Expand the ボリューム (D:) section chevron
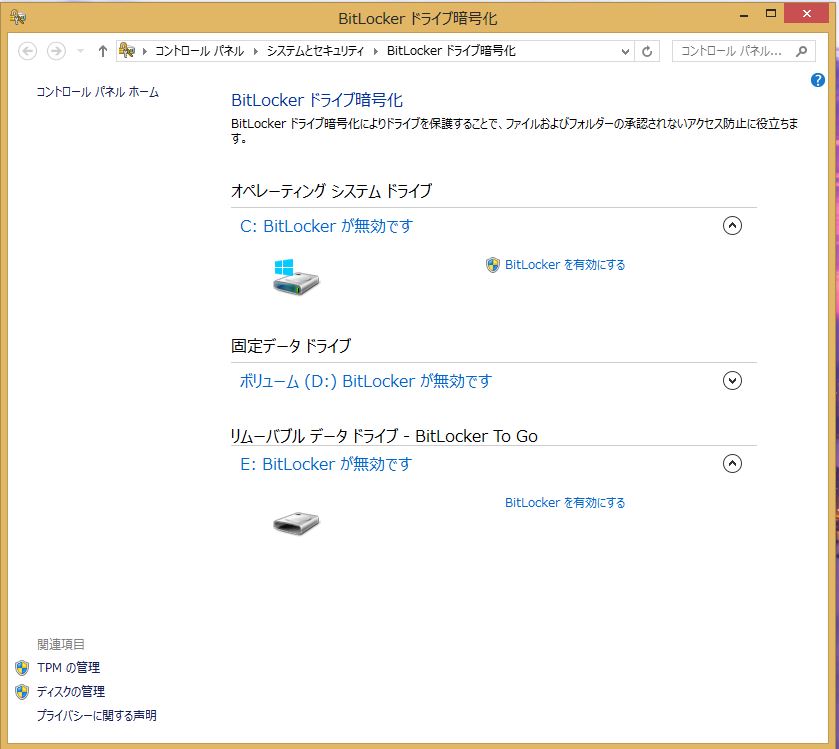Viewport: 839px width, 749px height. tap(732, 381)
